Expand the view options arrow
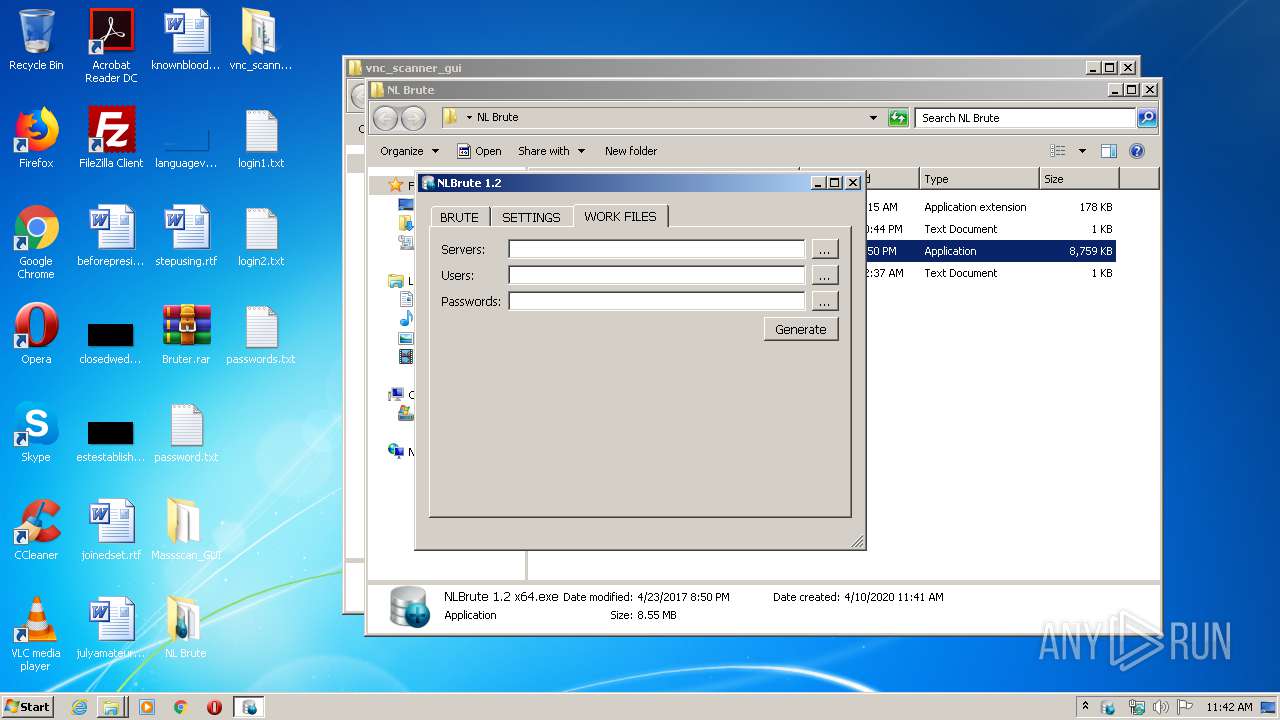Viewport: 1280px width, 720px height. (x=1082, y=151)
